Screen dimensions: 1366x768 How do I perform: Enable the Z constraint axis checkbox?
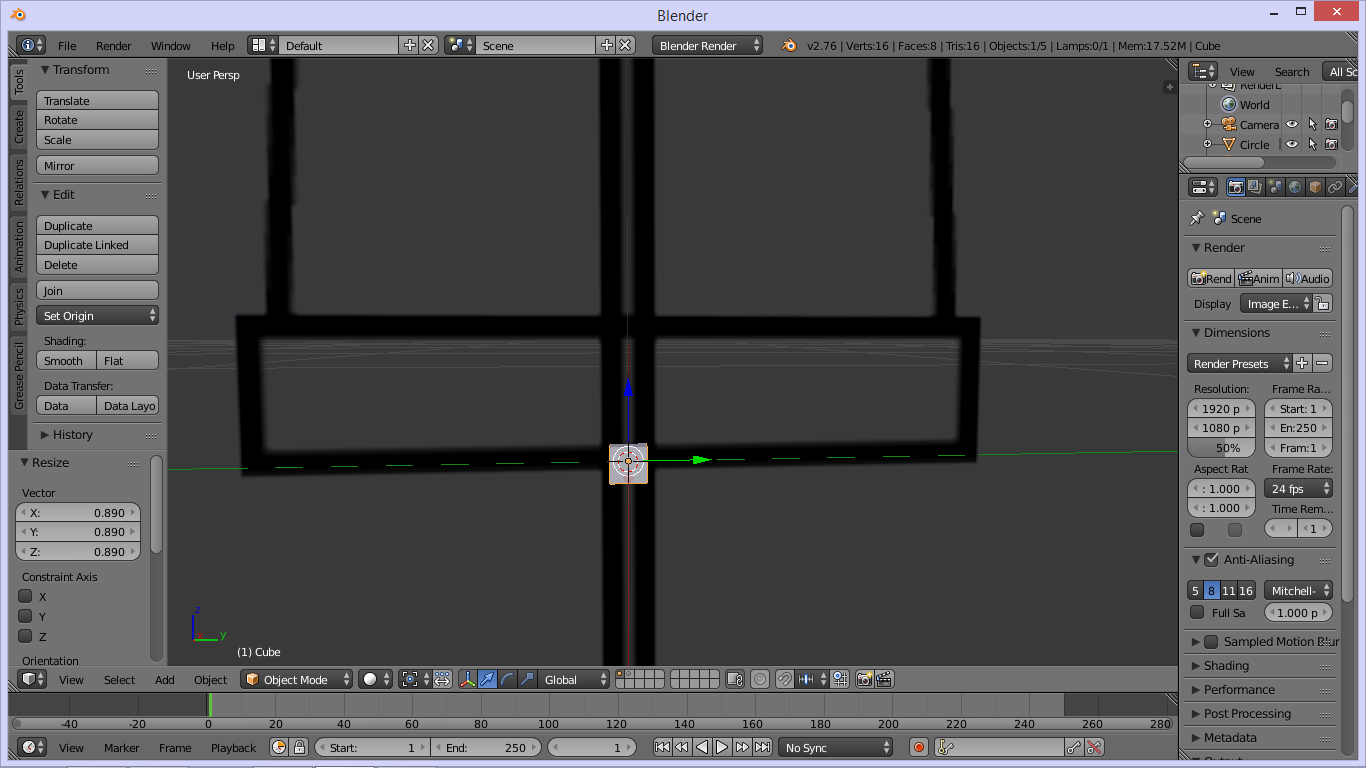26,636
